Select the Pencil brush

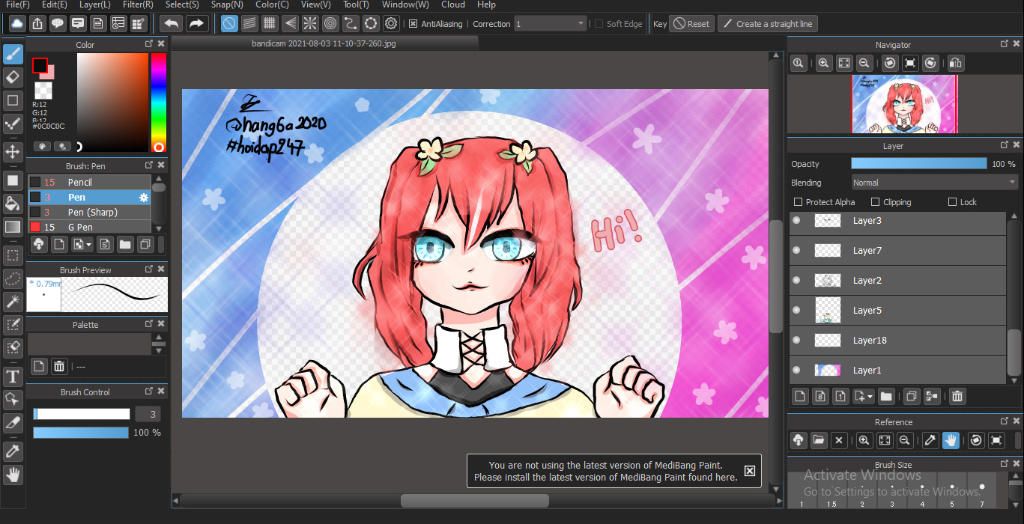tap(89, 182)
